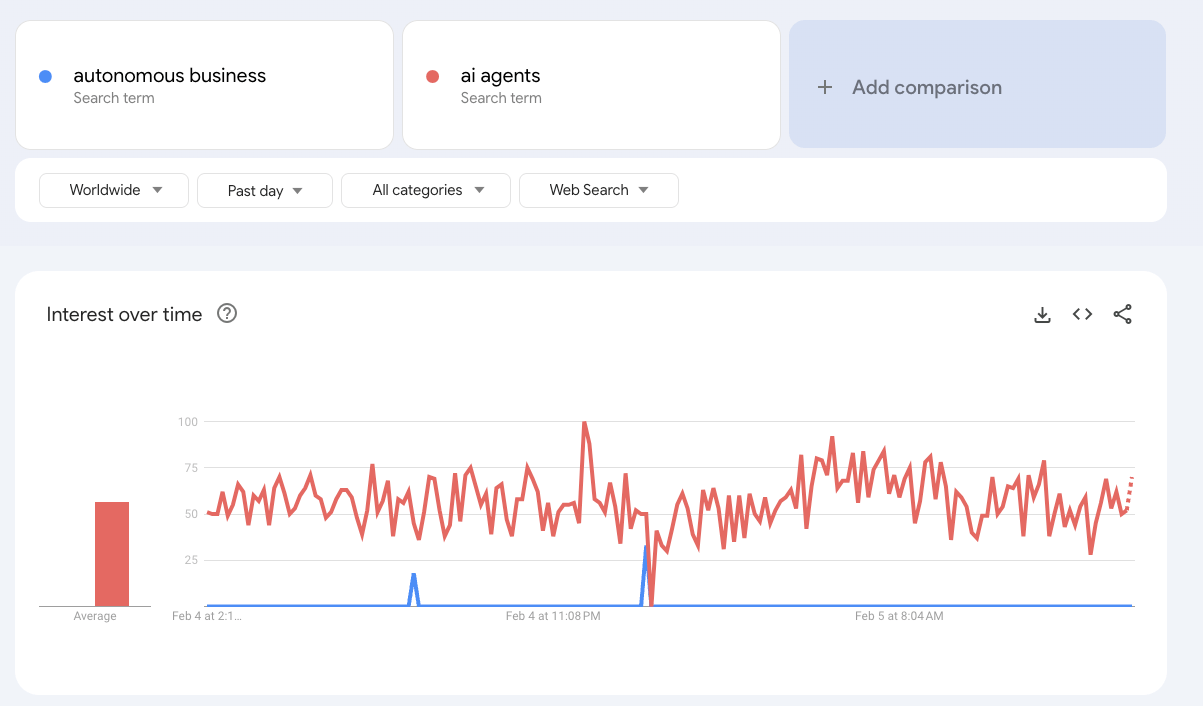Edit the ai agents search term
The width and height of the screenshot is (1203, 706).
500,76
